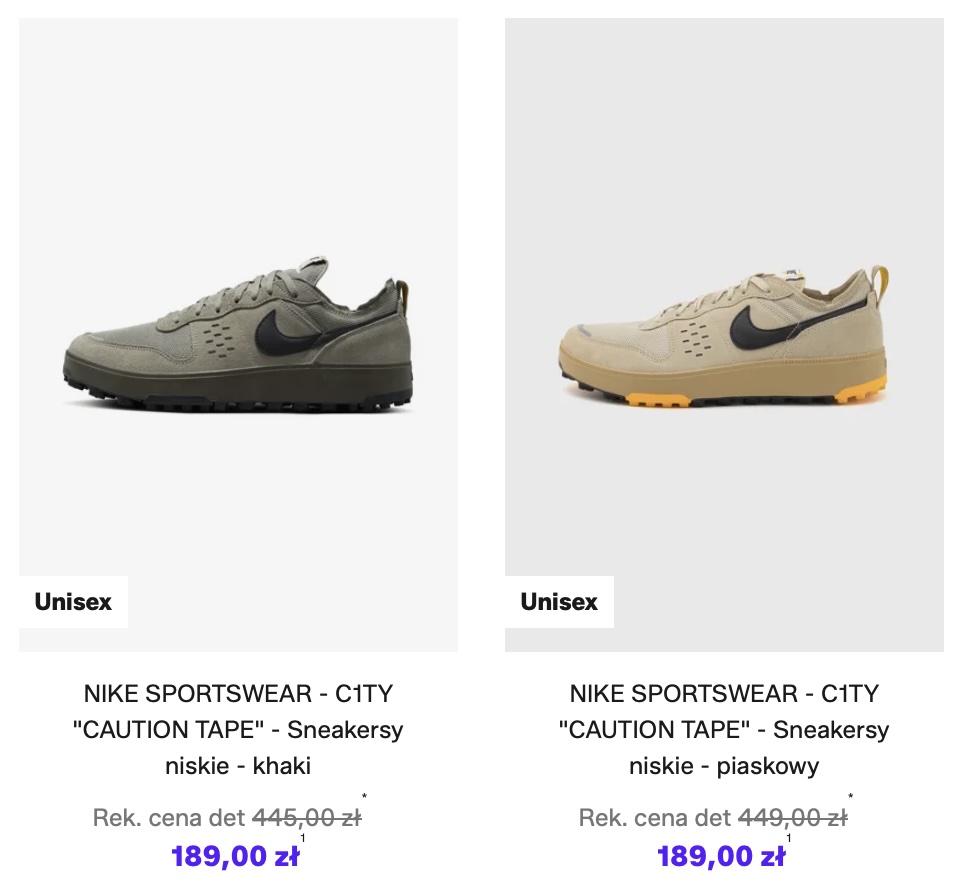Screen dimensions: 968x892
Task: Open the khaki sneaker product photo
Action: coord(238,300)
